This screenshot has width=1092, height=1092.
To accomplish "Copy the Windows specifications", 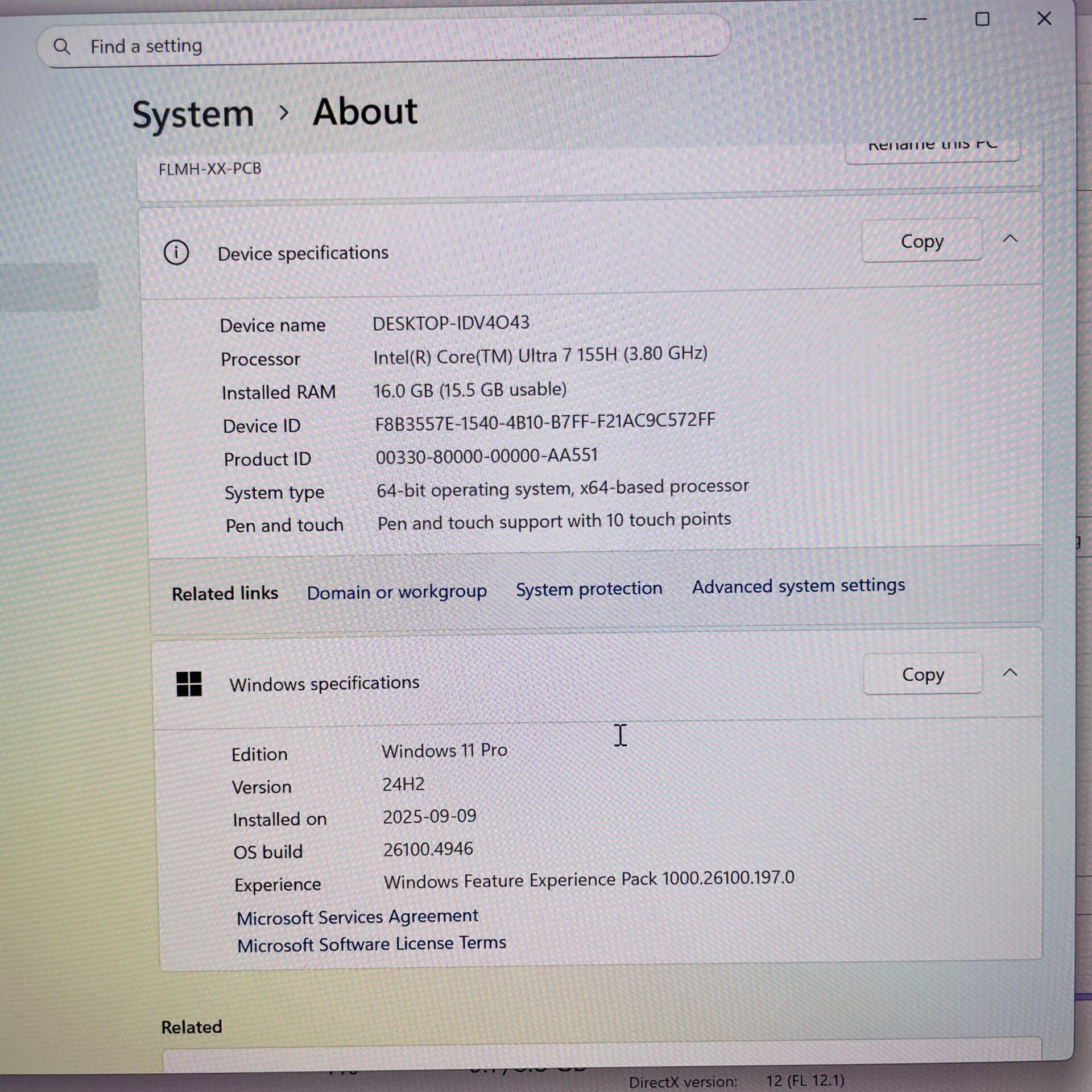I will tap(923, 675).
